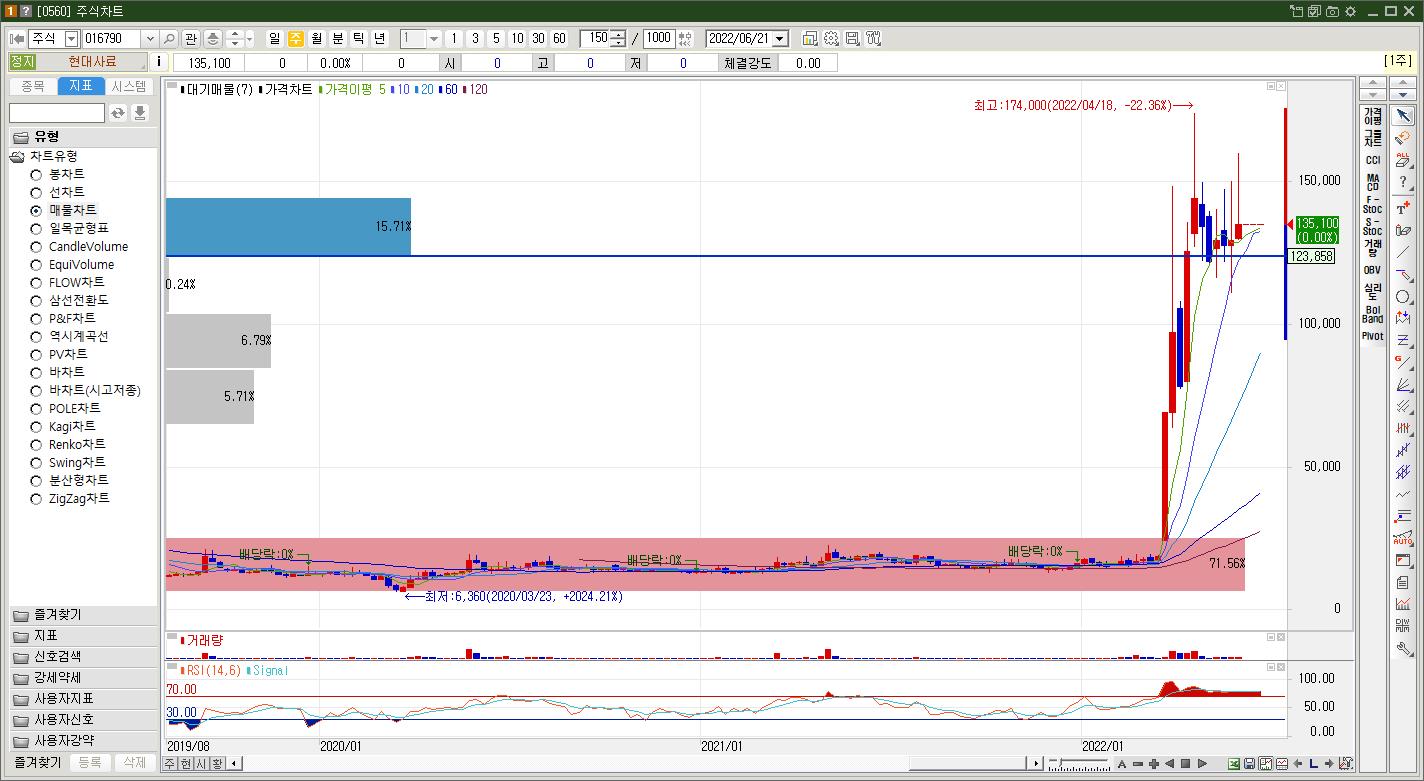Play chart replay backward
1424x781 pixels.
click(x=1170, y=764)
